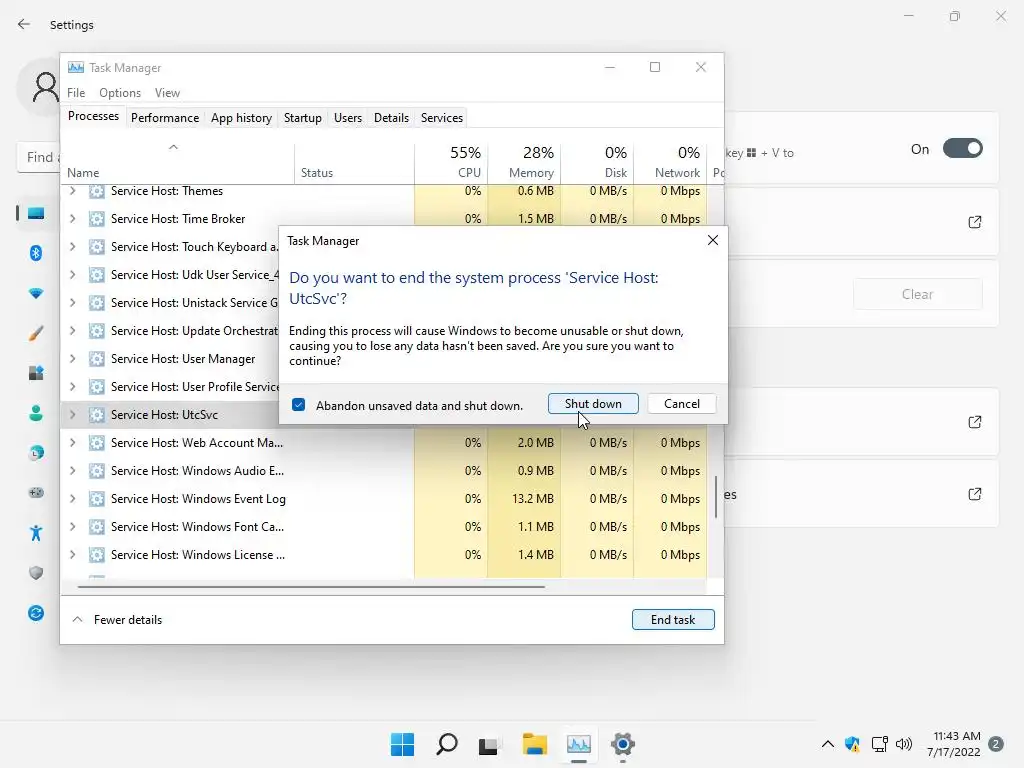Image resolution: width=1024 pixels, height=768 pixels.
Task: Open Network & internet in Settings sidebar
Action: (x=36, y=293)
